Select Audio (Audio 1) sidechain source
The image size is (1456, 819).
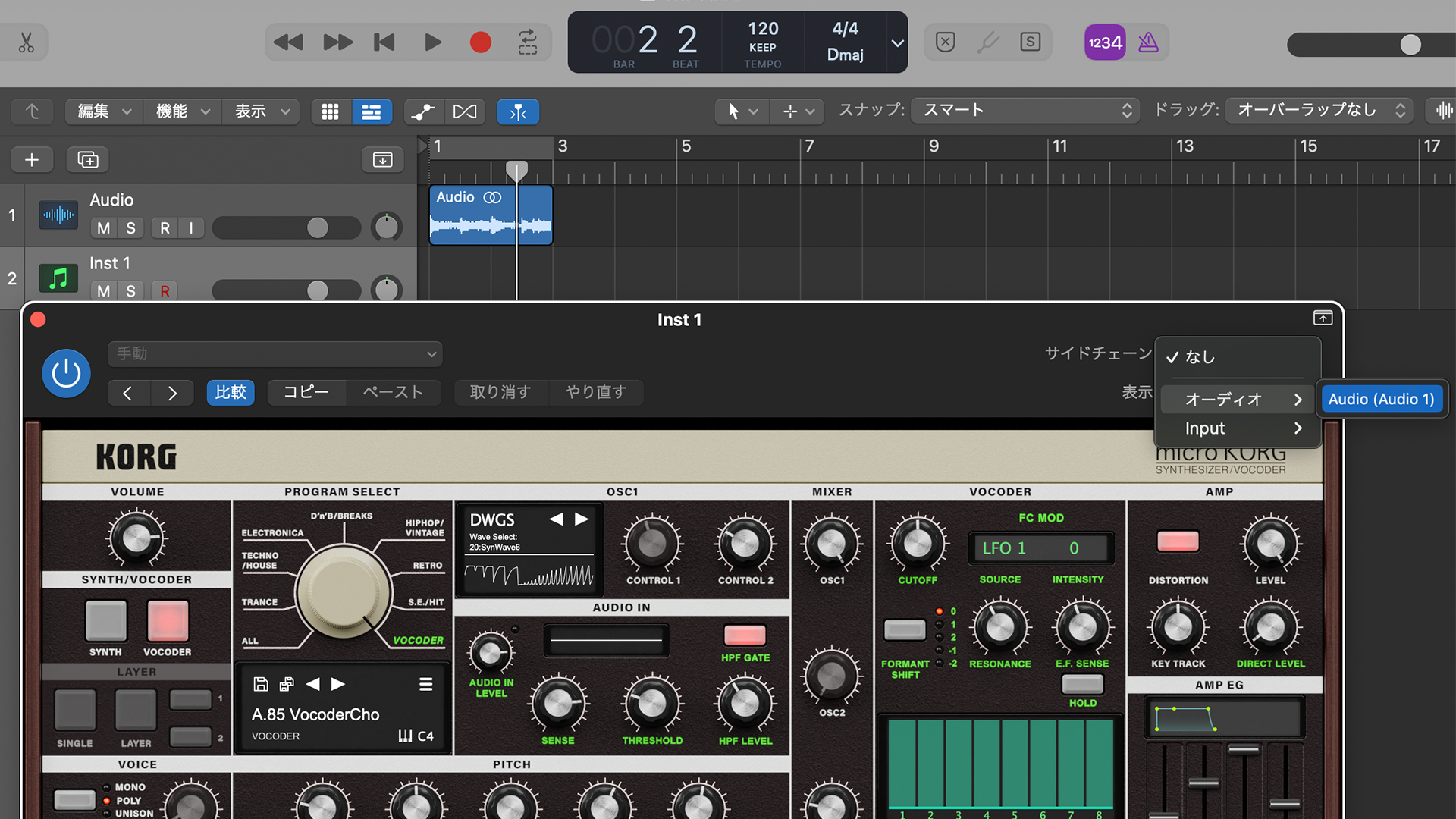[1381, 400]
